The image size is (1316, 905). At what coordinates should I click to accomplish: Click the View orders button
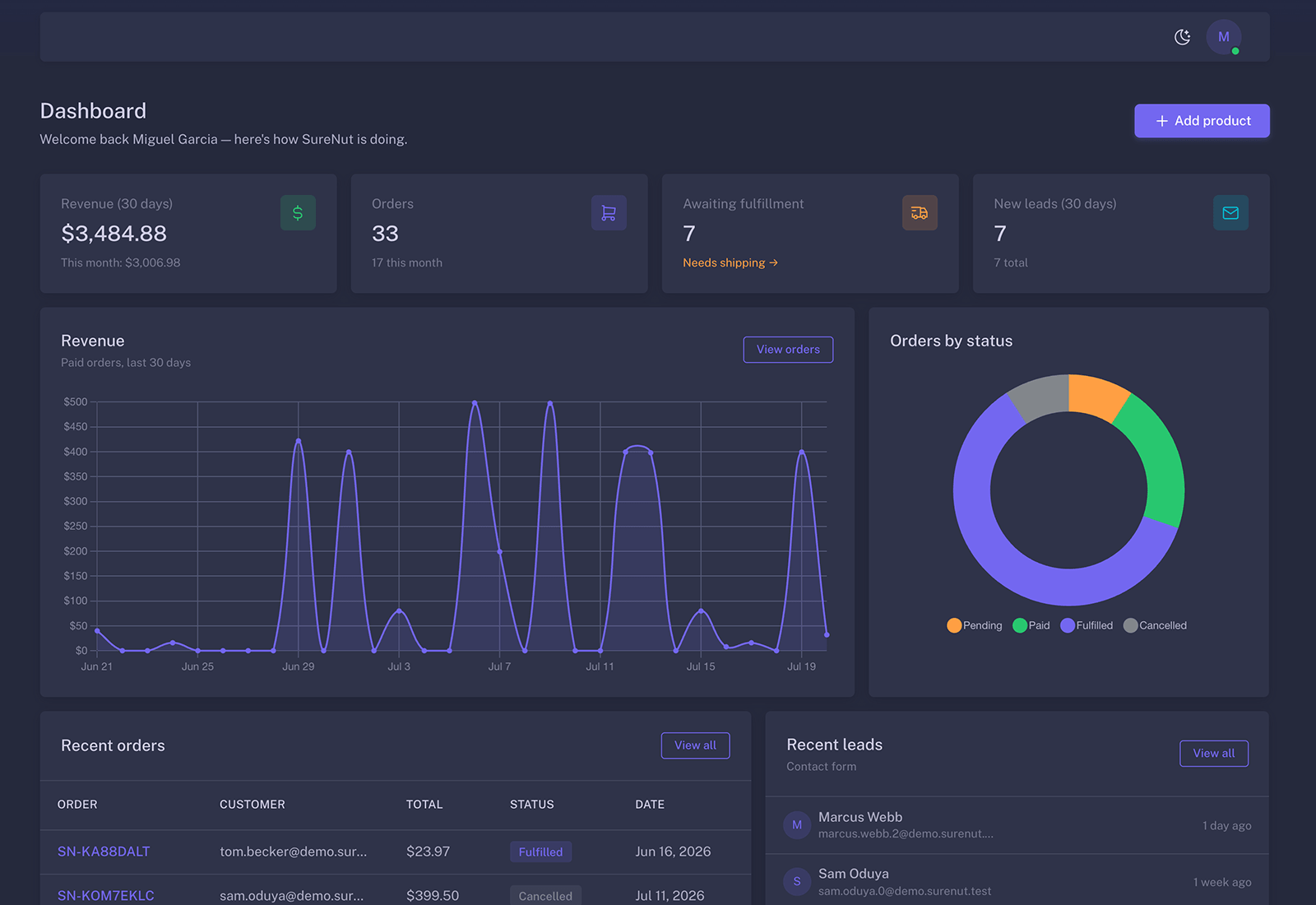[x=788, y=350]
